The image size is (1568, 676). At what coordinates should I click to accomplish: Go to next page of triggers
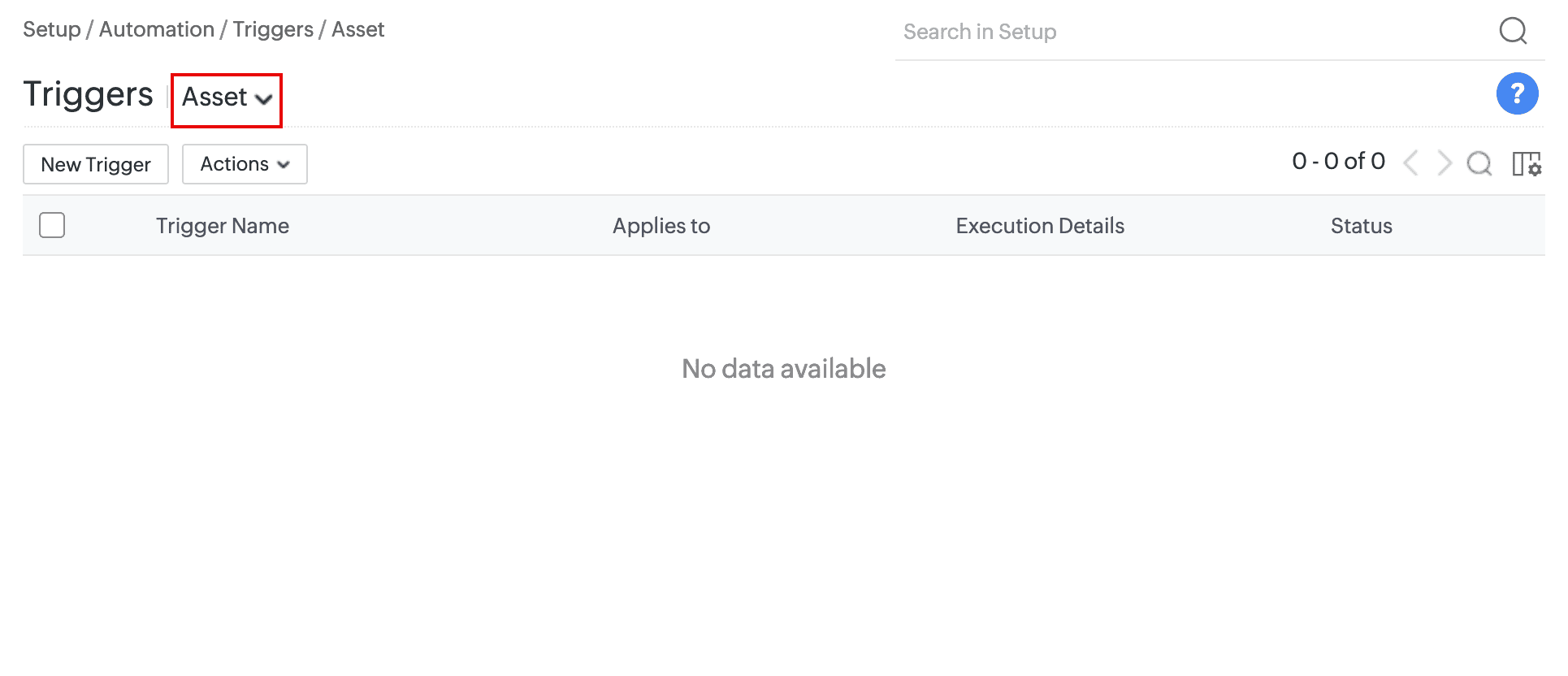1445,162
